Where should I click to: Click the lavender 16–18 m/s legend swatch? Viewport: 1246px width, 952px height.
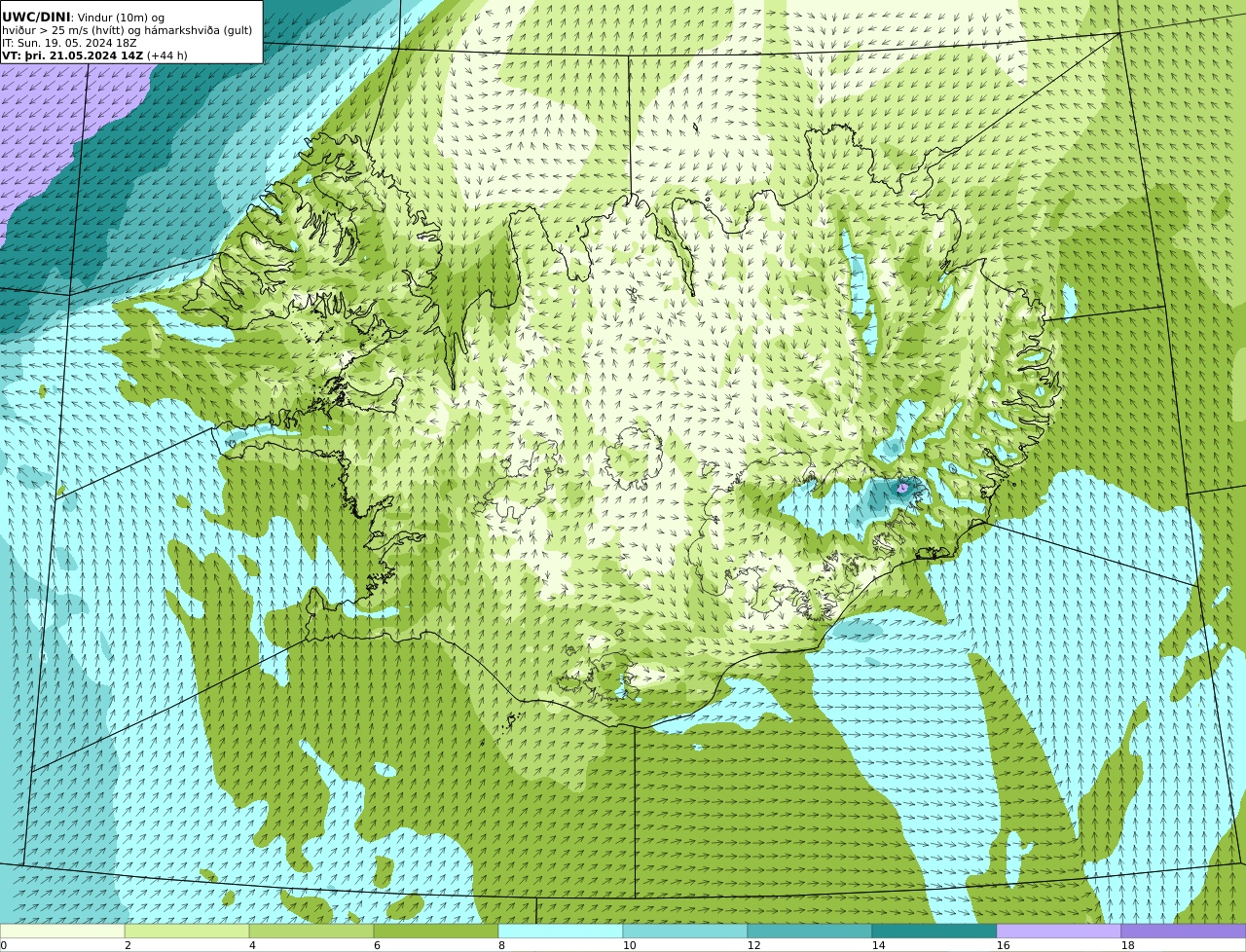point(1059,931)
